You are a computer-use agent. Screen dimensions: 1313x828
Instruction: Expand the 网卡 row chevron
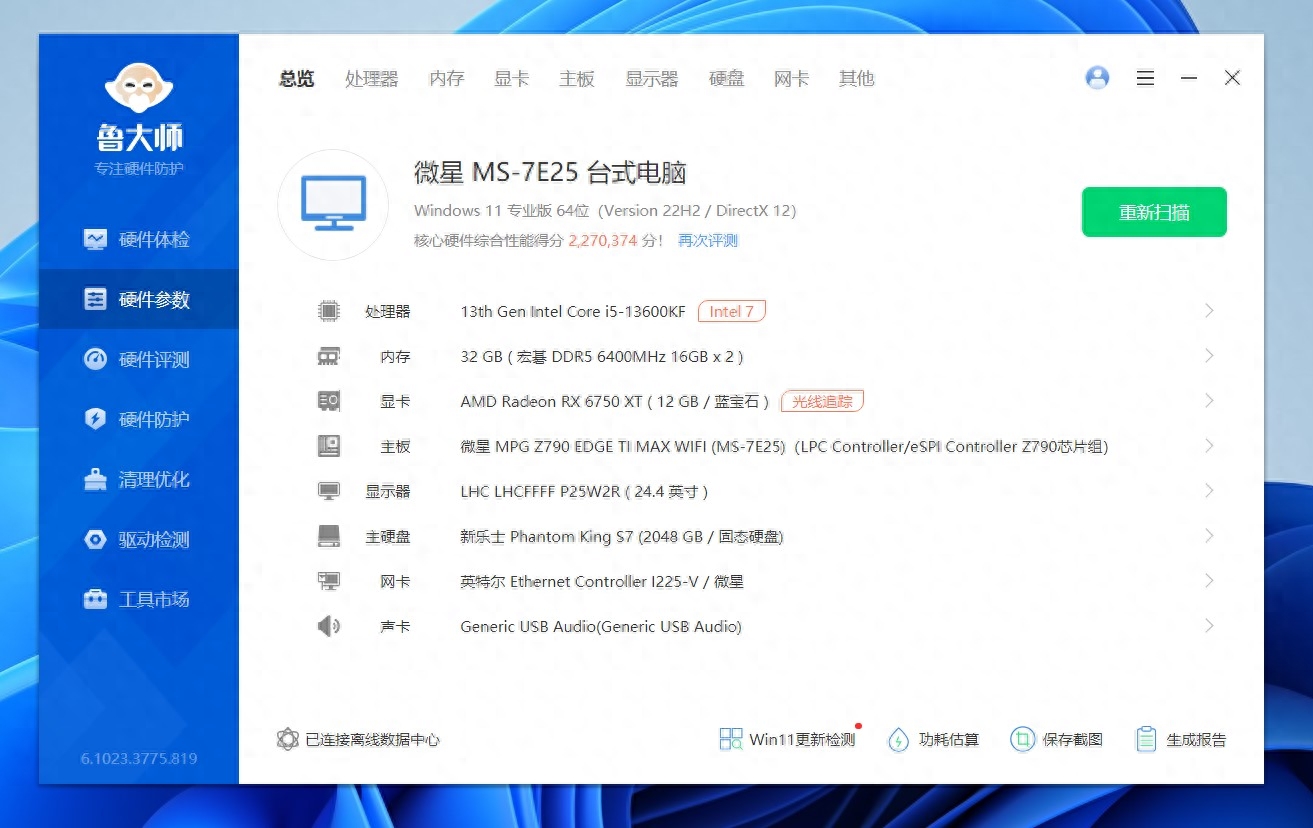(x=1209, y=581)
